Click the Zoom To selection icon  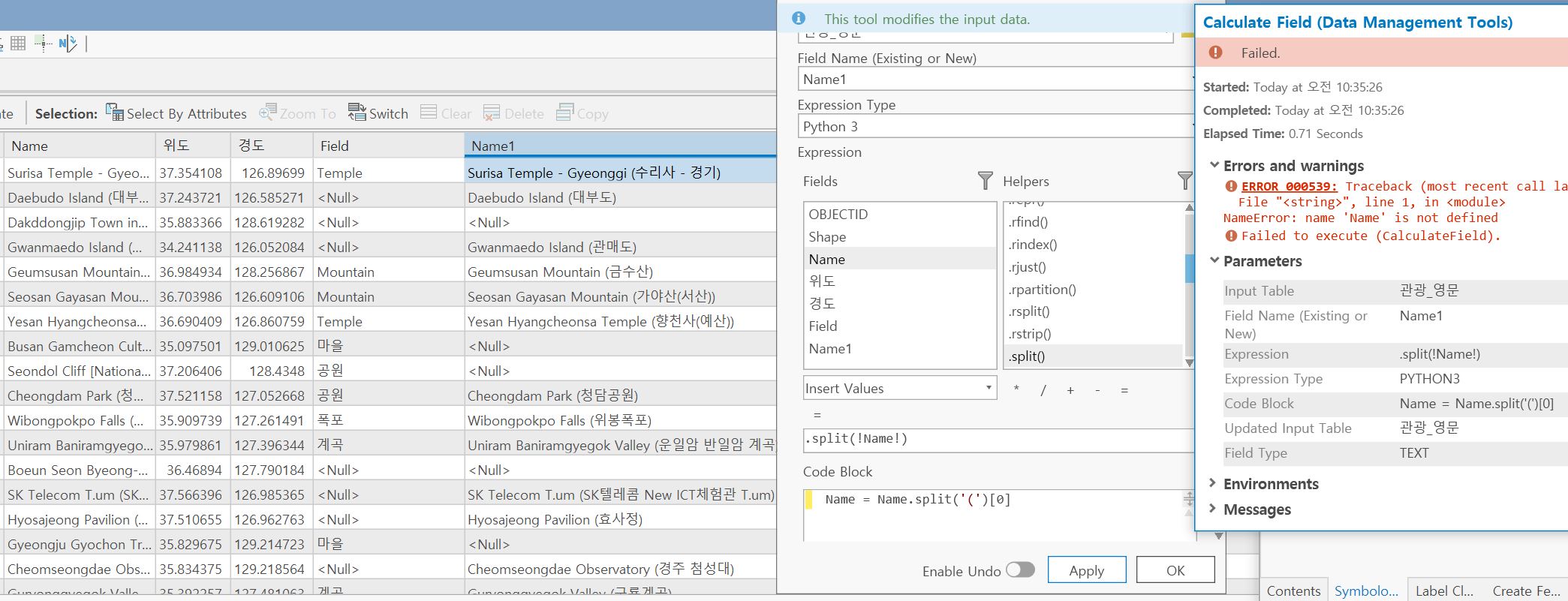pos(297,113)
